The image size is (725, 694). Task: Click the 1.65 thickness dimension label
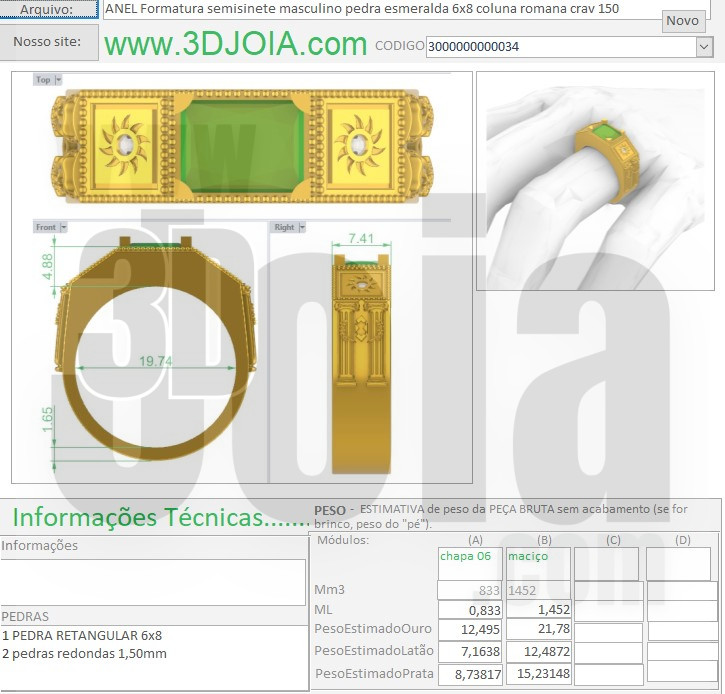click(48, 419)
